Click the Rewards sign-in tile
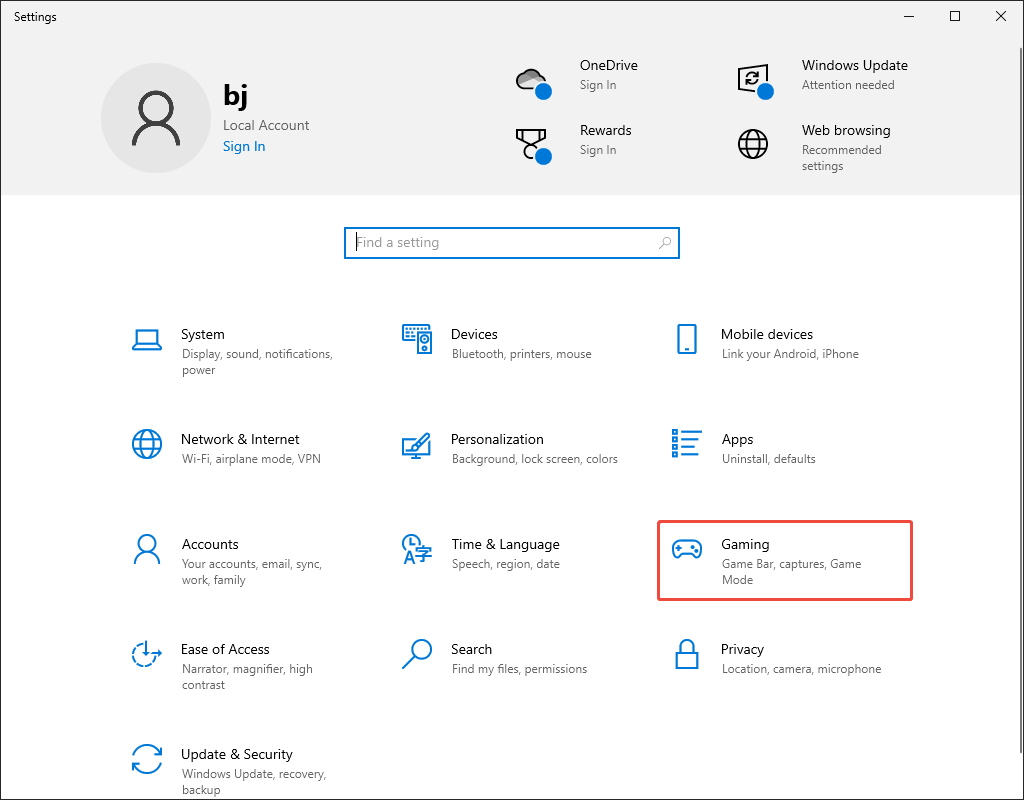The width and height of the screenshot is (1024, 800). point(605,140)
